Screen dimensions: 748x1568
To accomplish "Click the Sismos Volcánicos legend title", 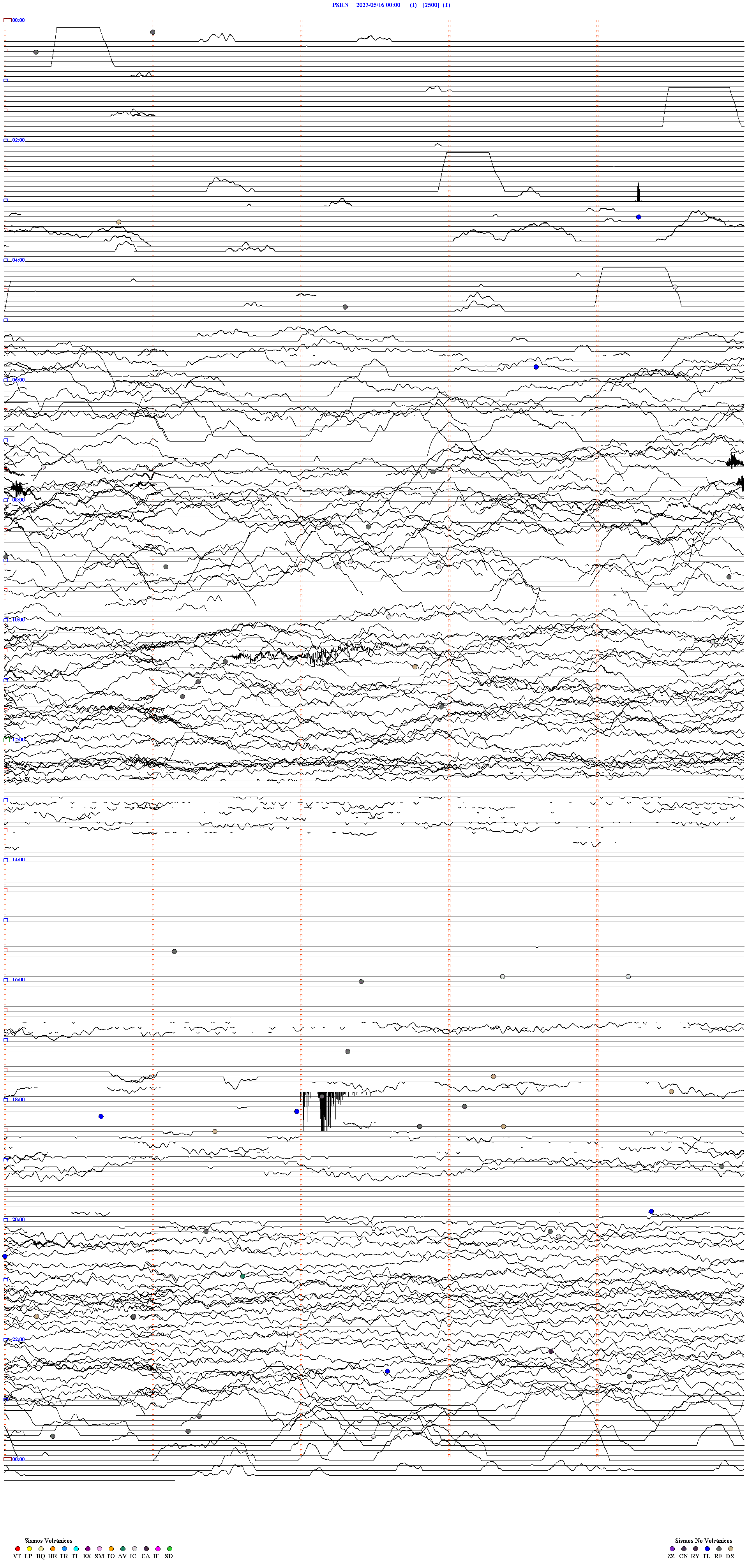I will [x=48, y=1541].
